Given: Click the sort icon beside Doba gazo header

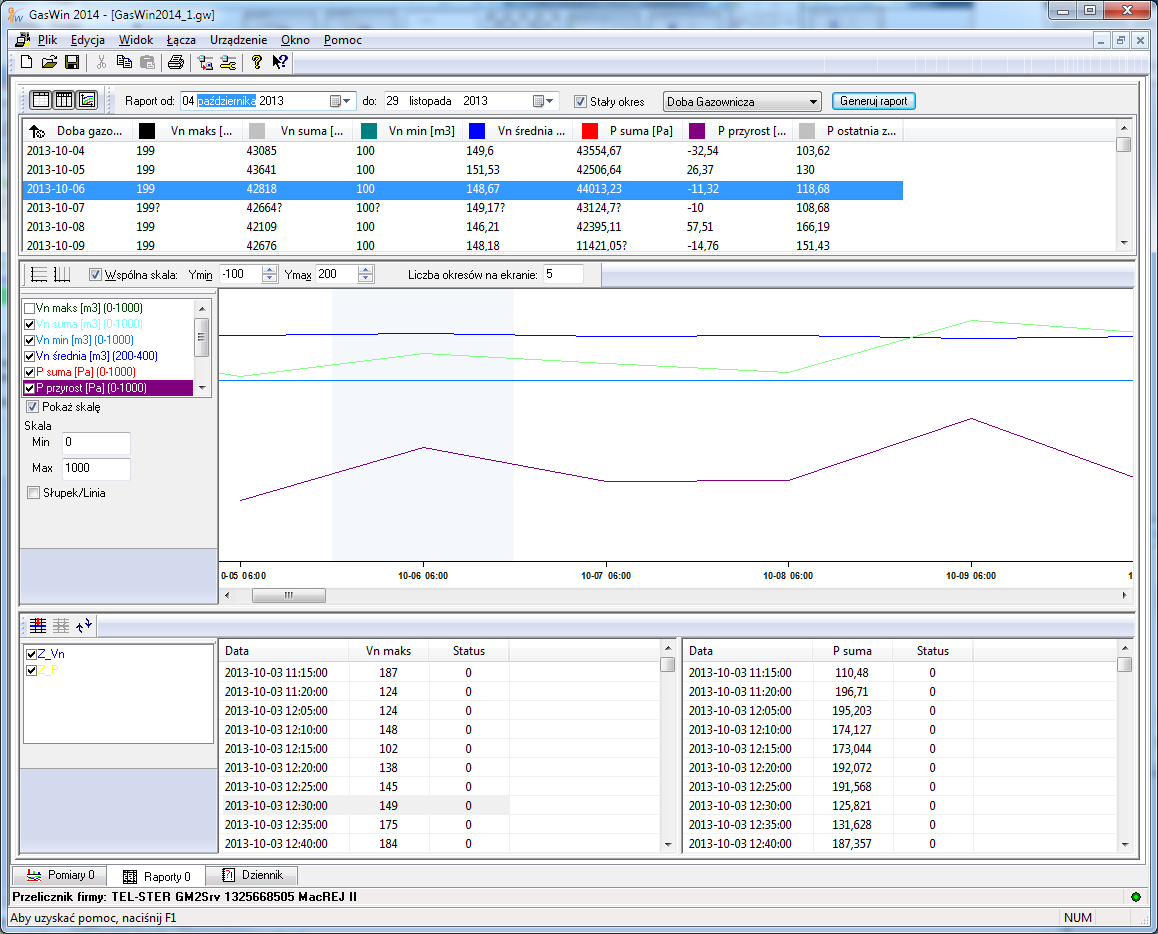Looking at the screenshot, I should [37, 131].
